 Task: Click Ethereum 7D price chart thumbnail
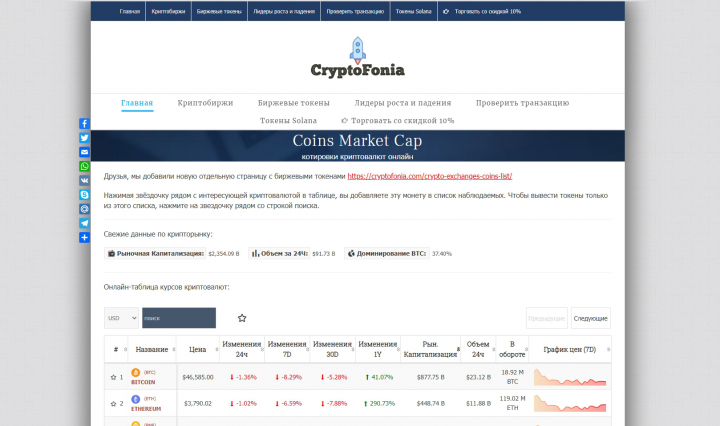pyautogui.click(x=570, y=404)
